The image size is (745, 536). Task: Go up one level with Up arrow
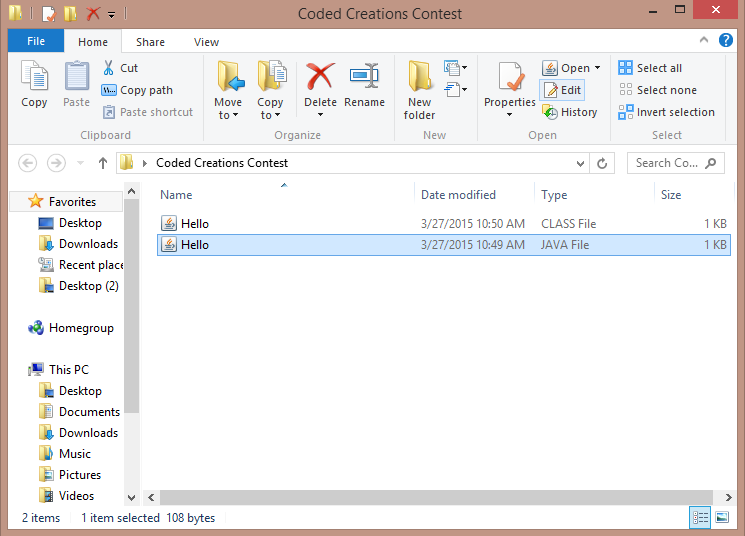[x=103, y=163]
